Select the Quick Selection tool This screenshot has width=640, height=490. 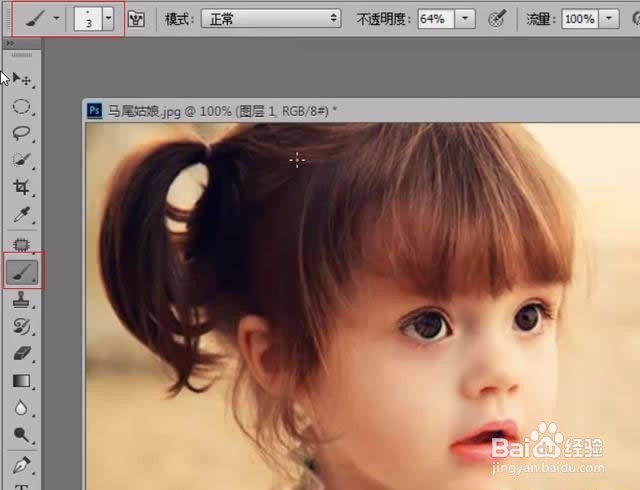pyautogui.click(x=21, y=160)
